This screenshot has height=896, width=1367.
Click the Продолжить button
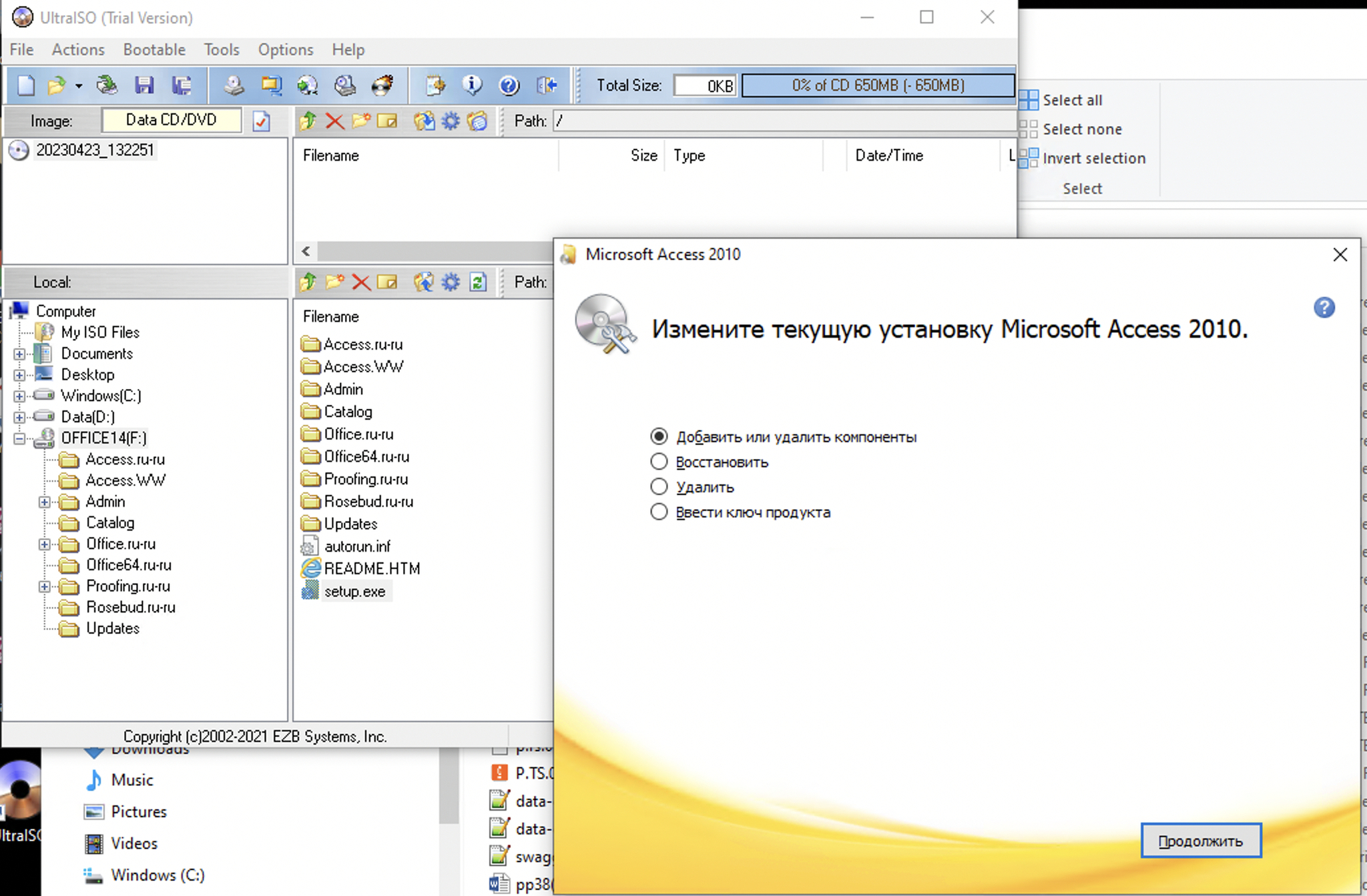1200,841
